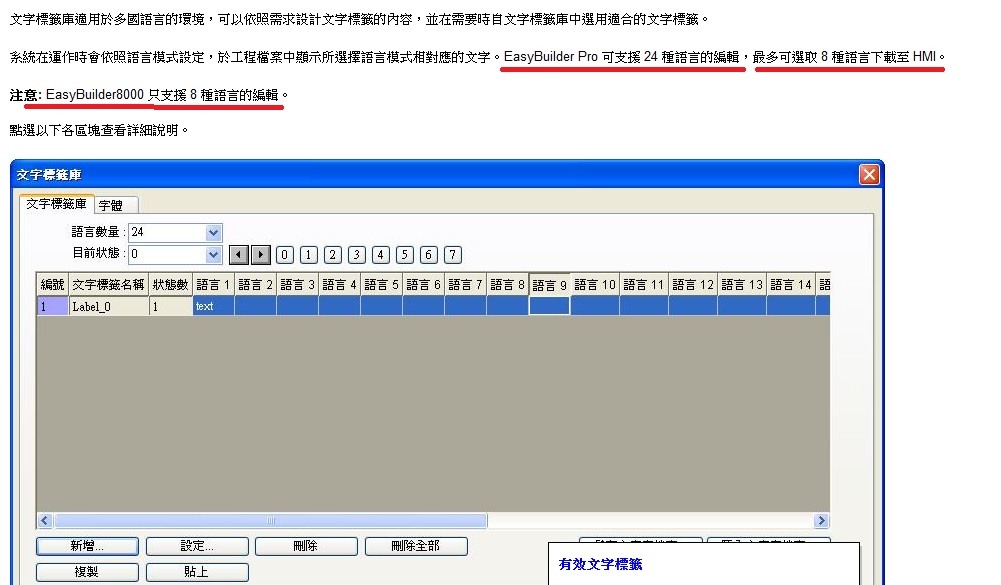Open the 語言數量 dropdown
The height and width of the screenshot is (585, 1001).
pyautogui.click(x=213, y=233)
